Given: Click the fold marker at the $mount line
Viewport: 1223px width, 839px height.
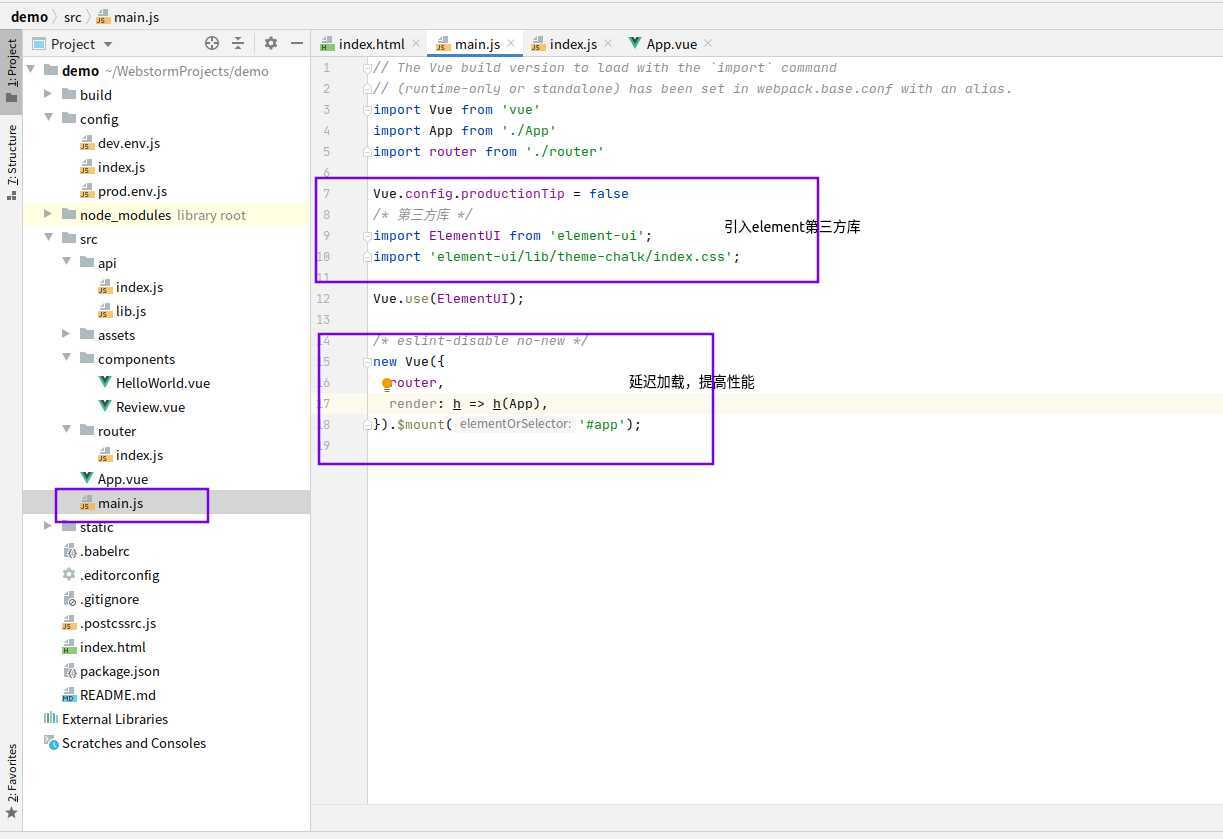Looking at the screenshot, I should pyautogui.click(x=367, y=425).
